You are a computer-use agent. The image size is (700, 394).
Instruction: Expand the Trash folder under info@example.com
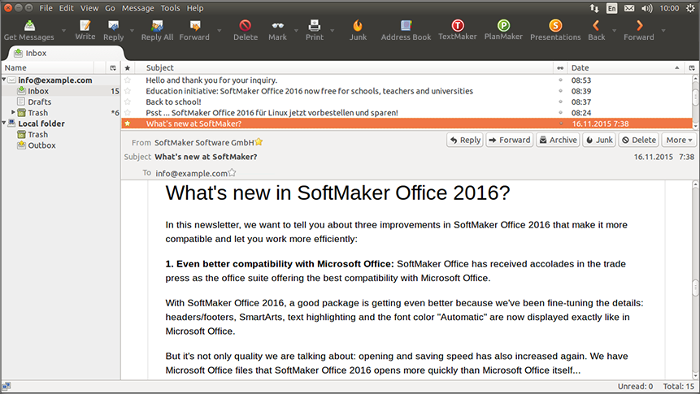point(13,112)
